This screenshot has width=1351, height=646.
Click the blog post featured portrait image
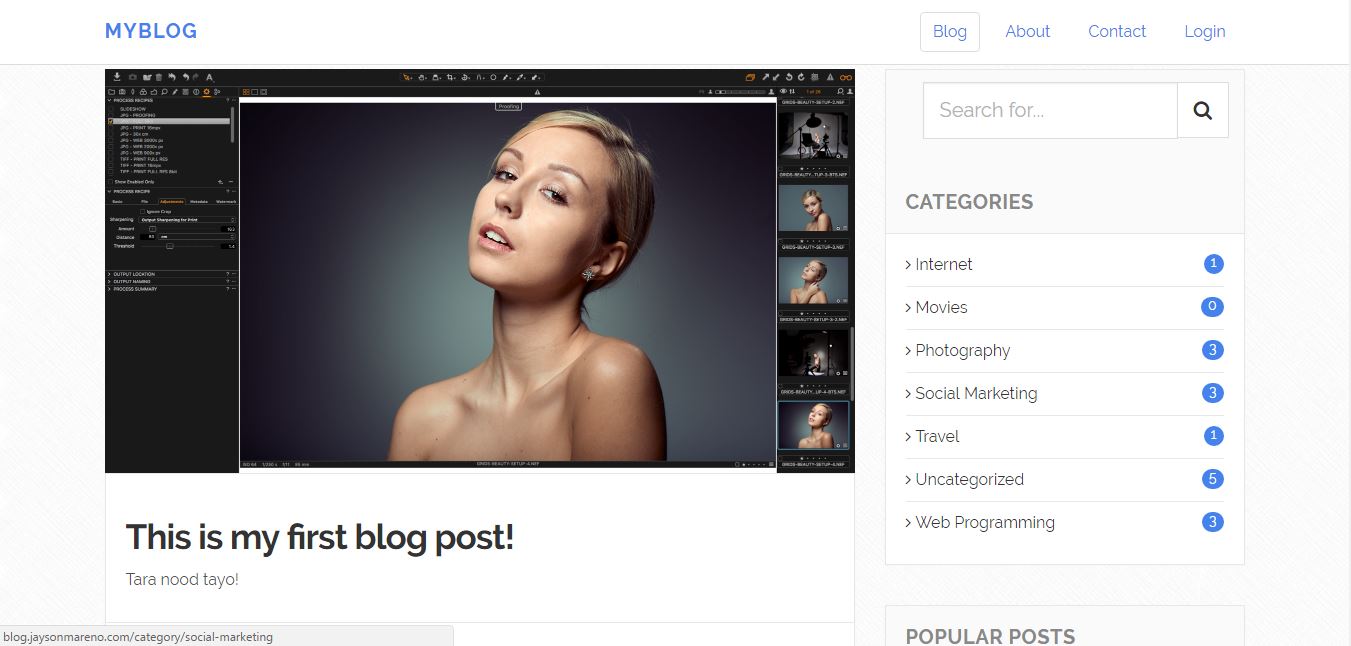[479, 270]
